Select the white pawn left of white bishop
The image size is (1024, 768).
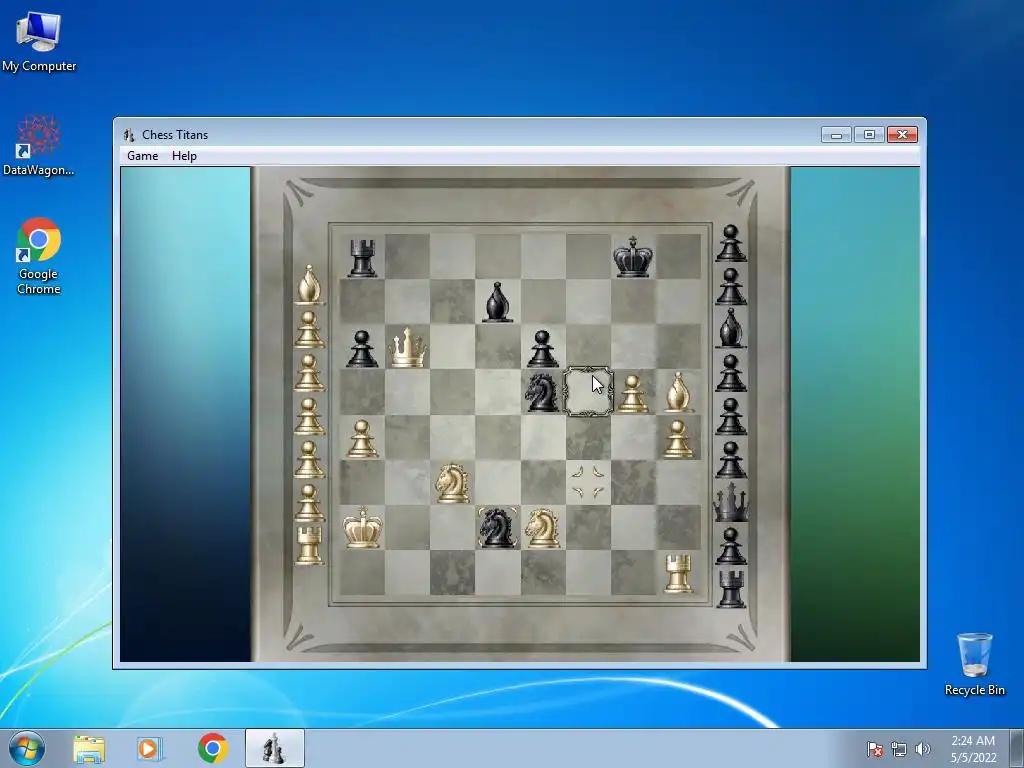pyautogui.click(x=632, y=394)
